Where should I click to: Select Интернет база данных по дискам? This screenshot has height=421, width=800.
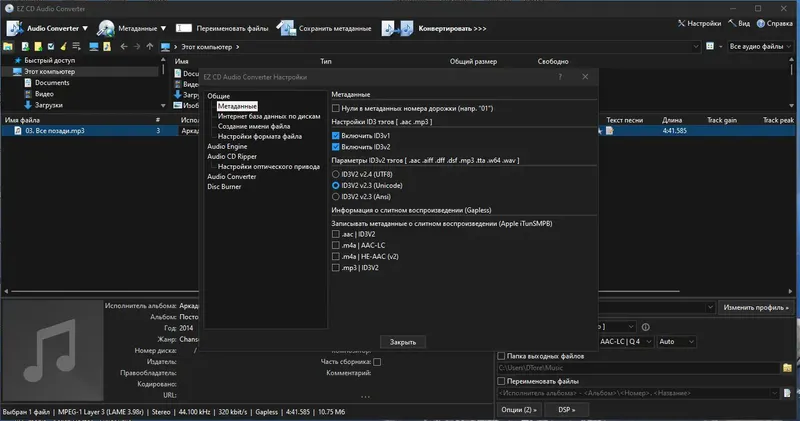(x=269, y=116)
